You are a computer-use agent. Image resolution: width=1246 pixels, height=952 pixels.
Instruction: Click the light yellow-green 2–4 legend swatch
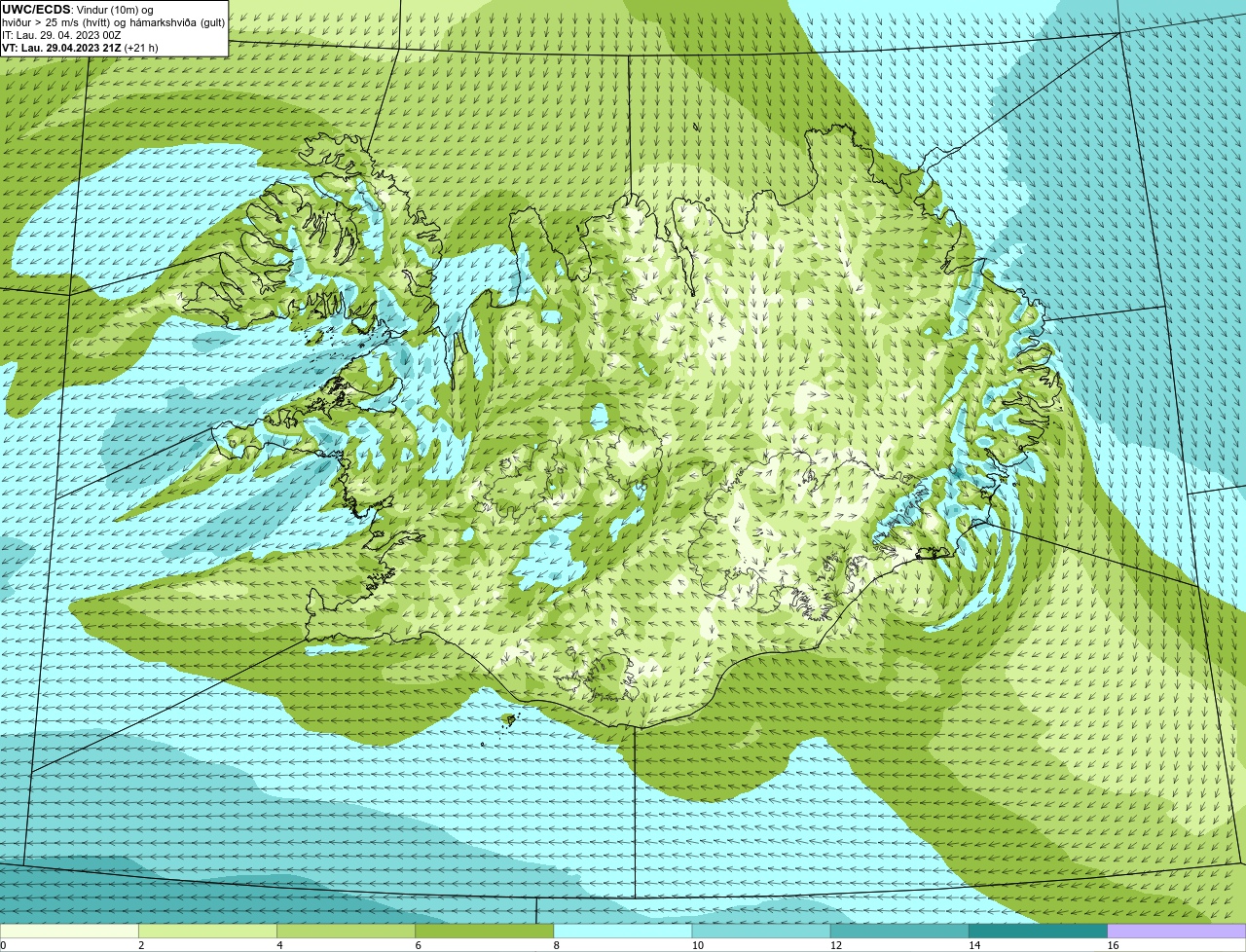(208, 932)
